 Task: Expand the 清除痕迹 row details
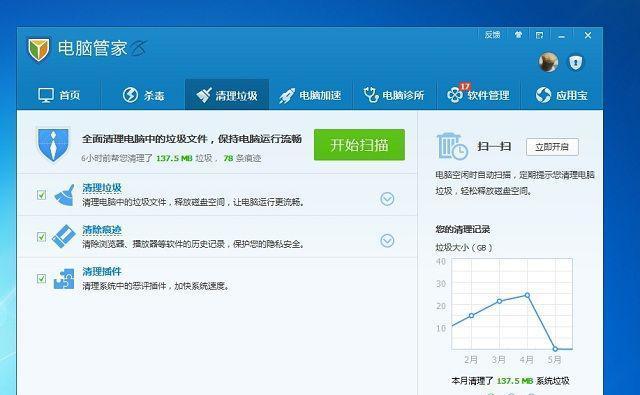pyautogui.click(x=387, y=240)
